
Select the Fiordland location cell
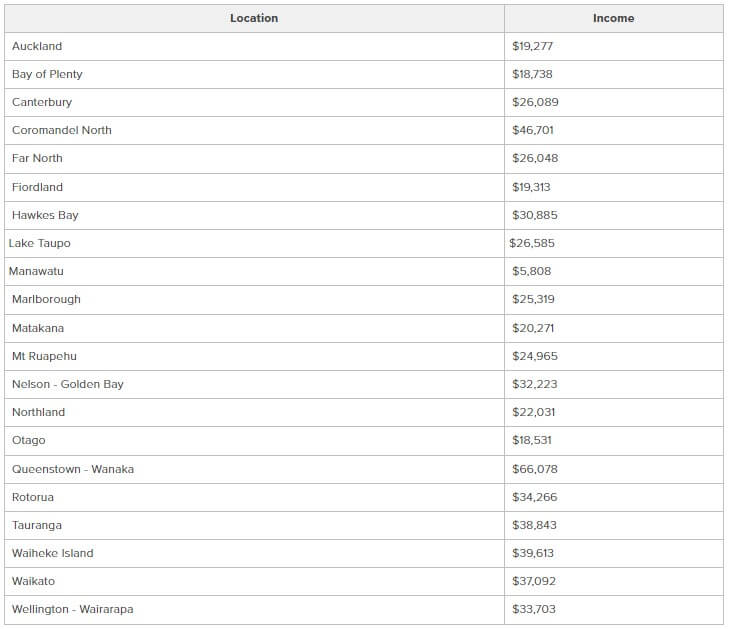37,187
